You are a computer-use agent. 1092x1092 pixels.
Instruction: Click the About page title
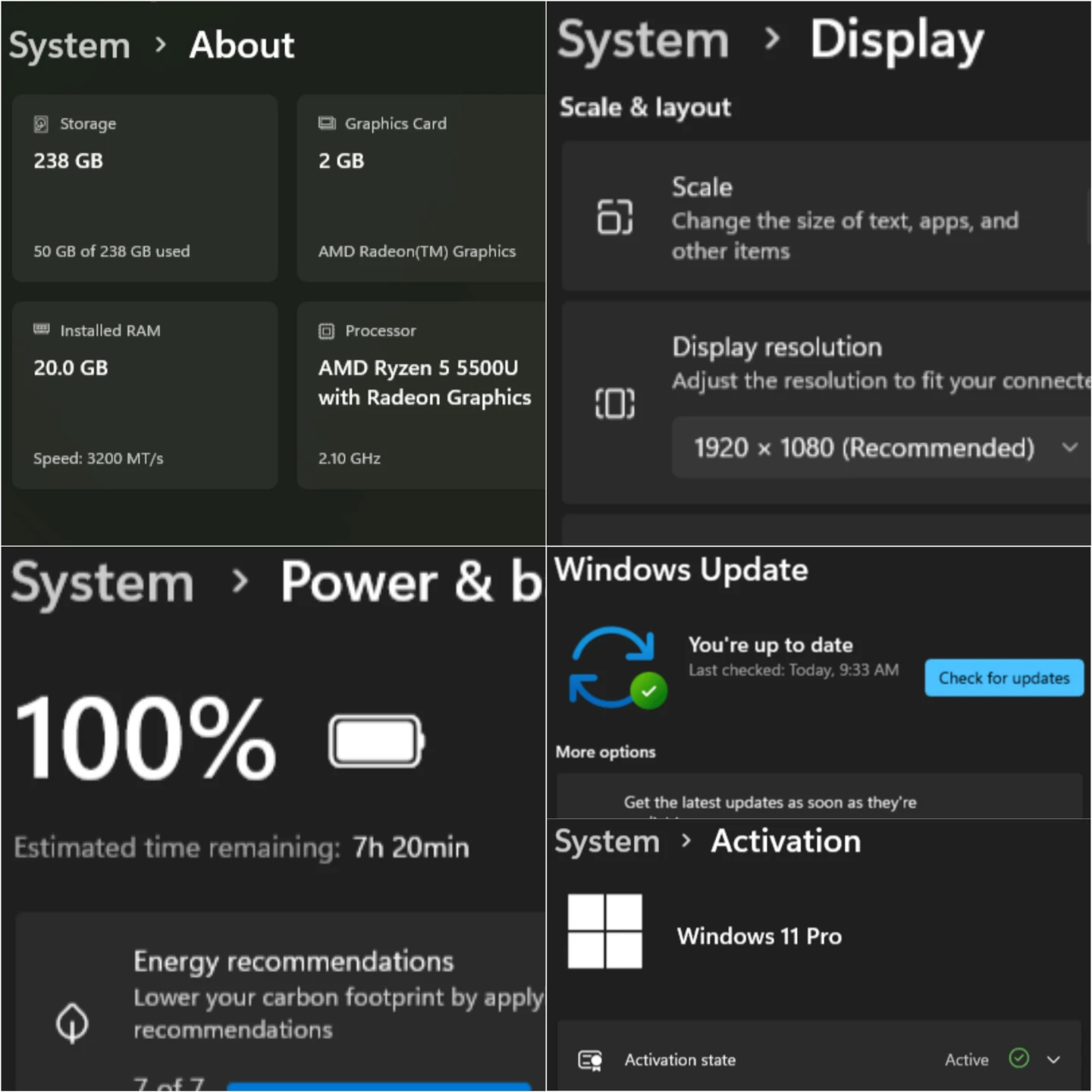pyautogui.click(x=242, y=45)
